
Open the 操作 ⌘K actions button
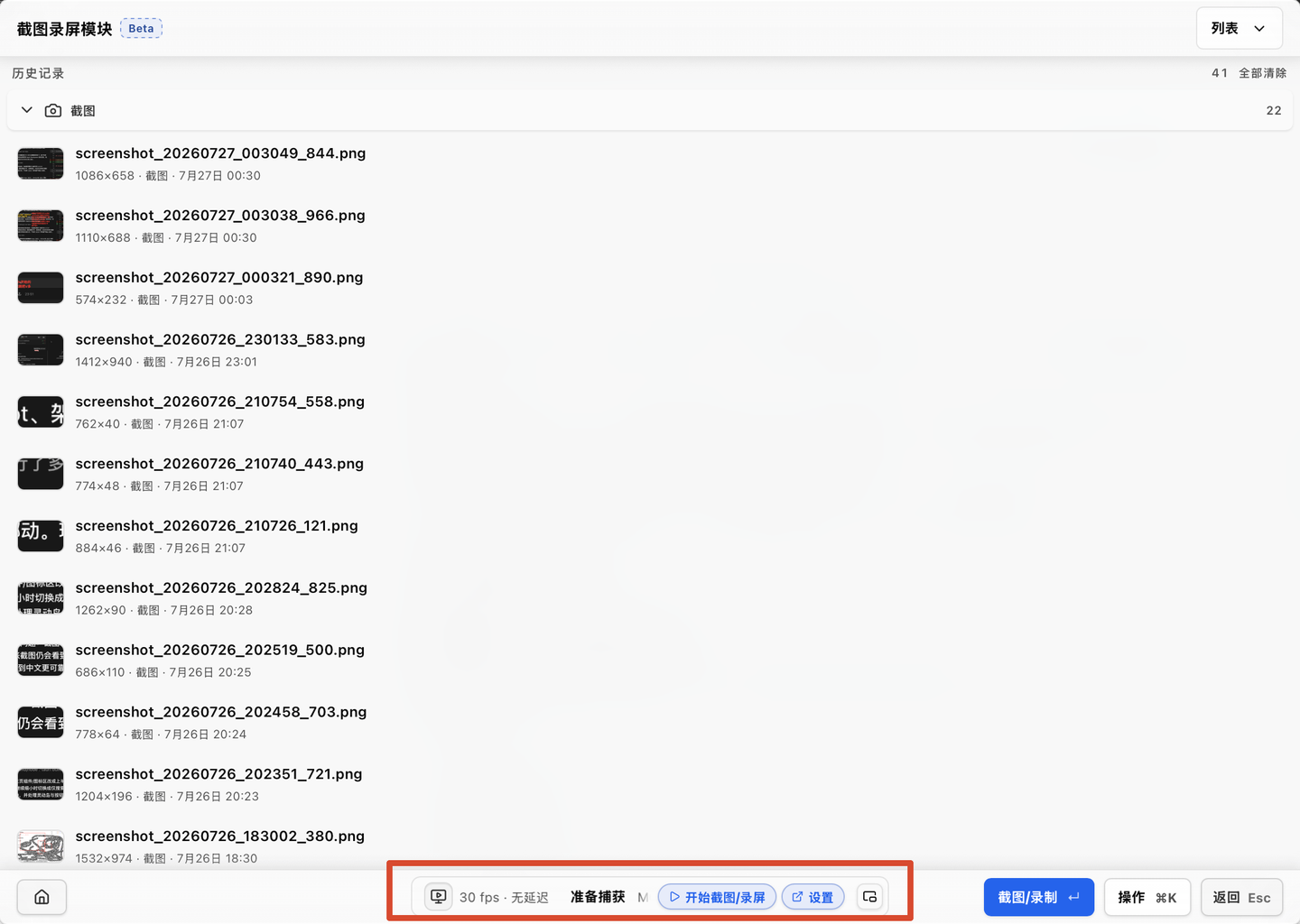[1147, 897]
